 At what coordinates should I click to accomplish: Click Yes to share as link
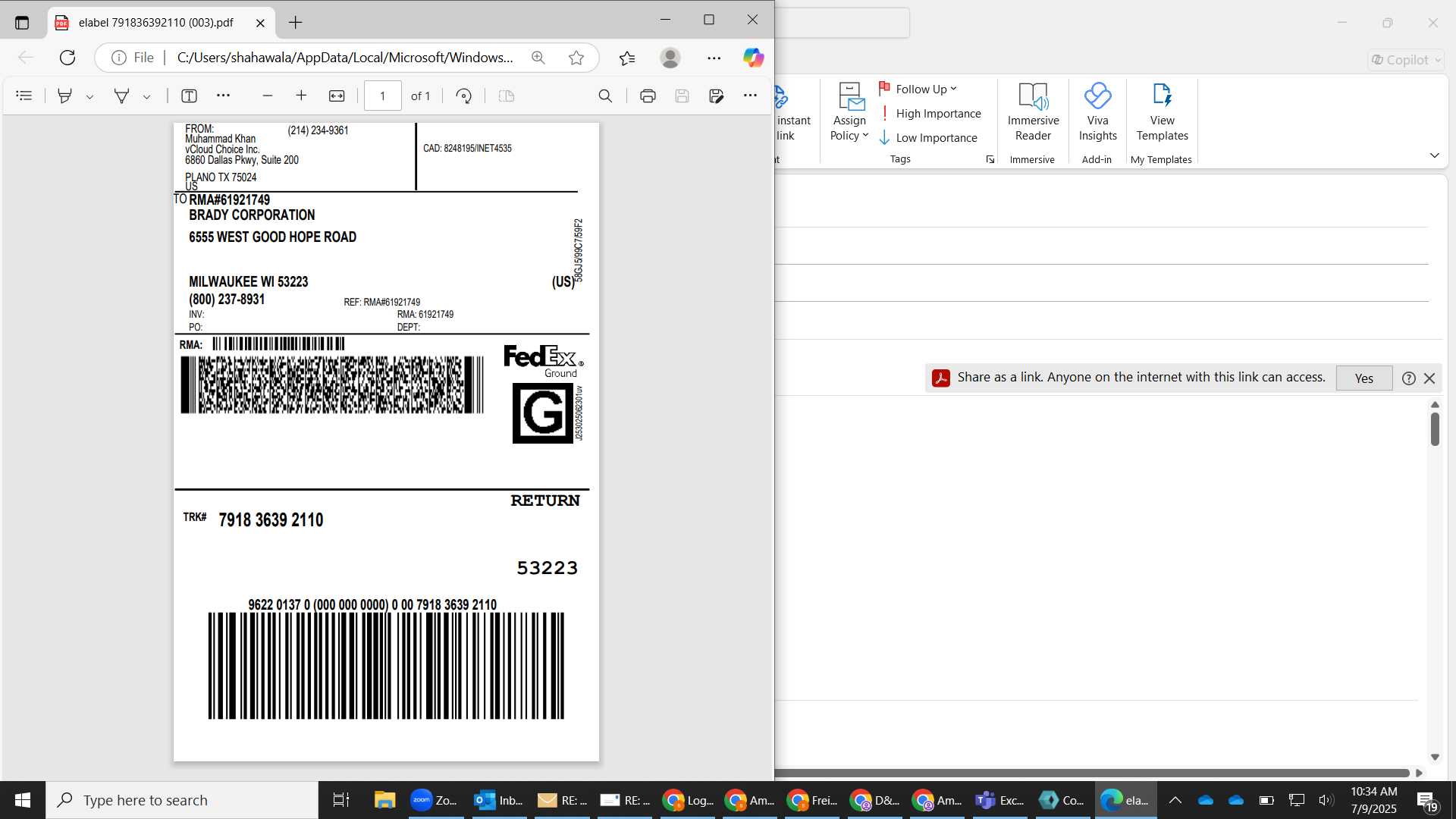click(1363, 378)
